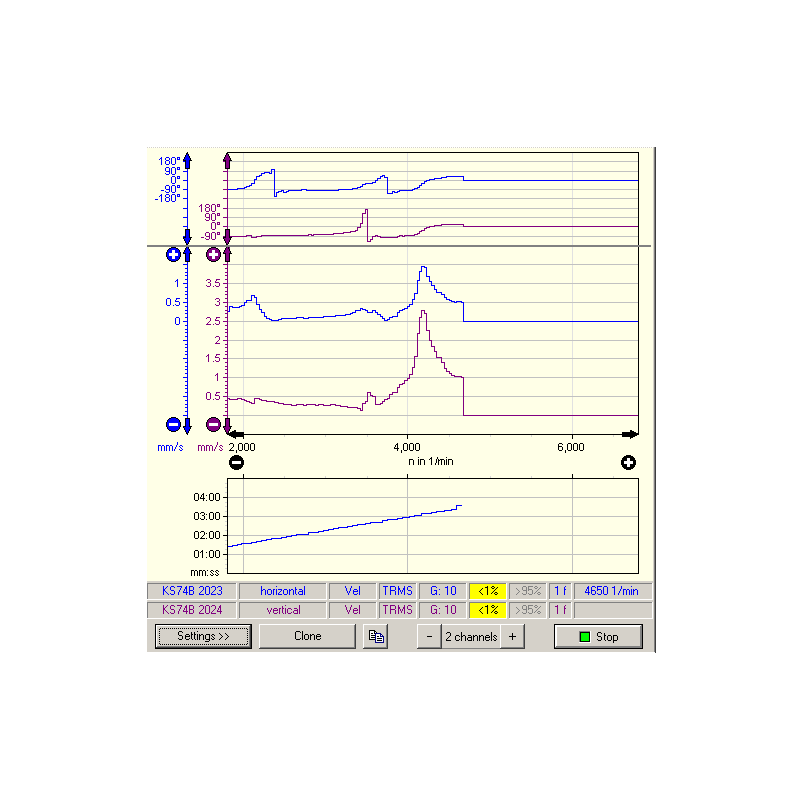Screen dimensions: 800x800
Task: Select KS74B 2023 sensor field
Action: [x=192, y=591]
